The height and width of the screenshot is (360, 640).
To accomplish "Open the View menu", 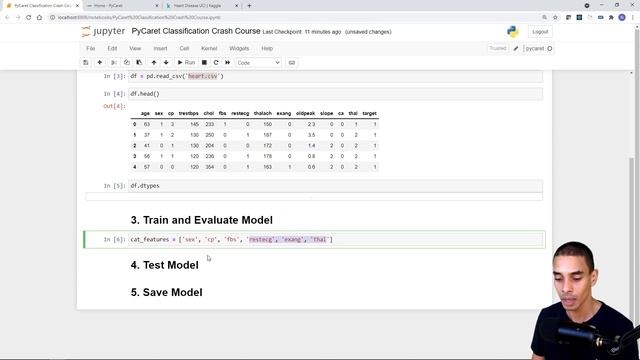I will tap(135, 48).
